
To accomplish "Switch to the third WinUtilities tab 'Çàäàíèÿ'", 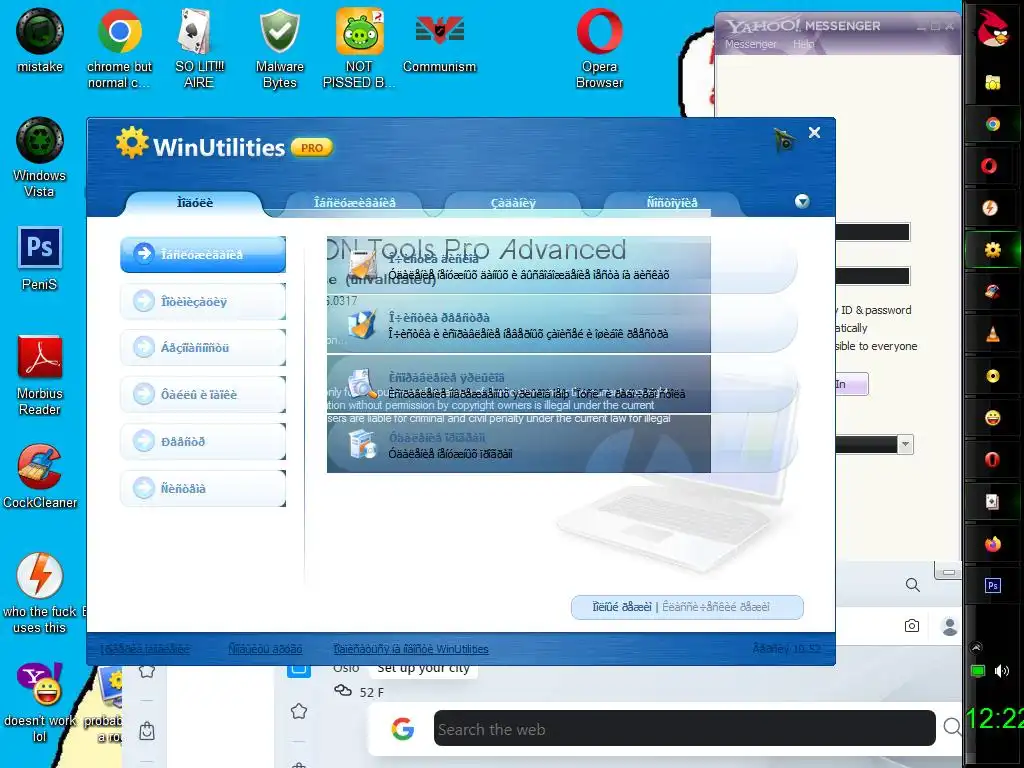I will (x=513, y=203).
